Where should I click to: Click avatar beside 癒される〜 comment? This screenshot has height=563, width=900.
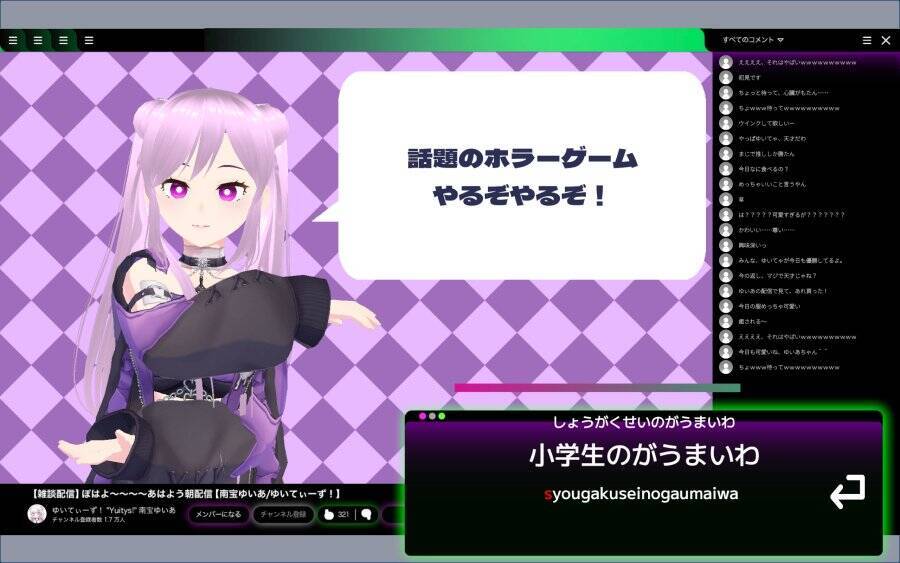click(x=726, y=321)
